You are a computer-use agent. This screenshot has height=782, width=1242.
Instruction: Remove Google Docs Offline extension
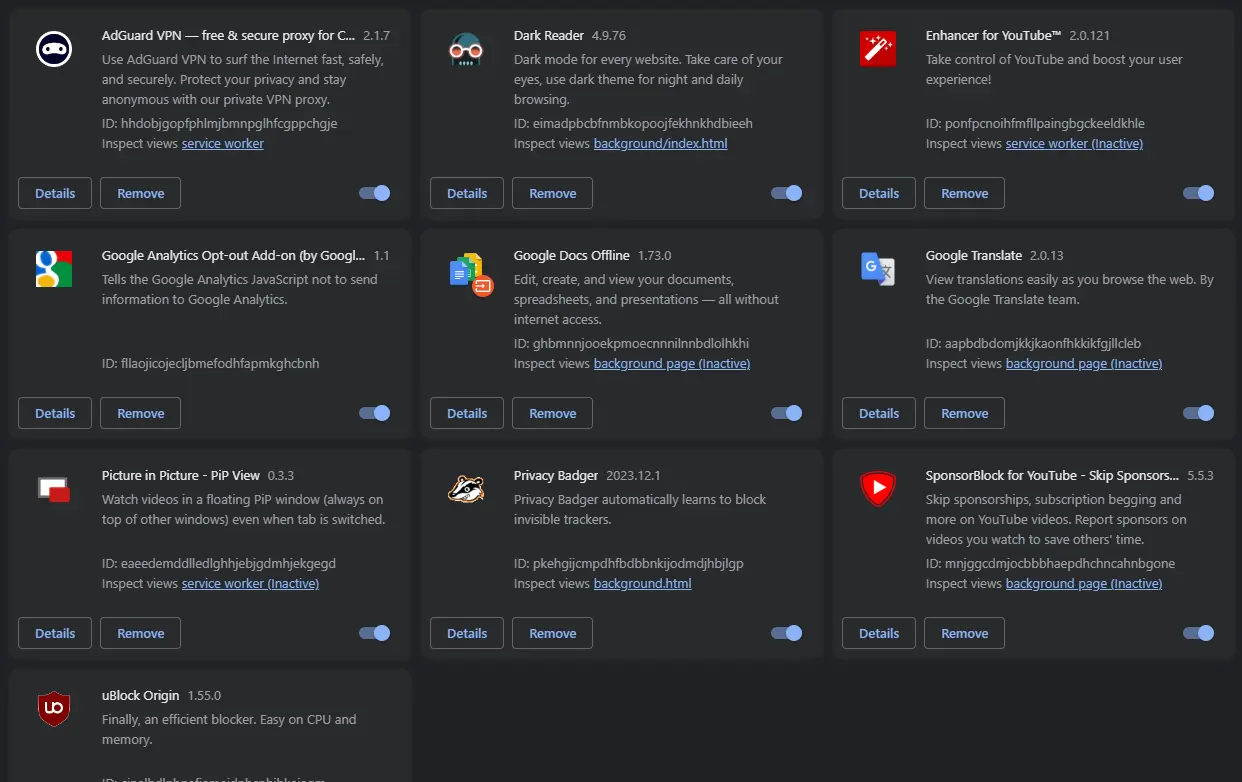[552, 413]
